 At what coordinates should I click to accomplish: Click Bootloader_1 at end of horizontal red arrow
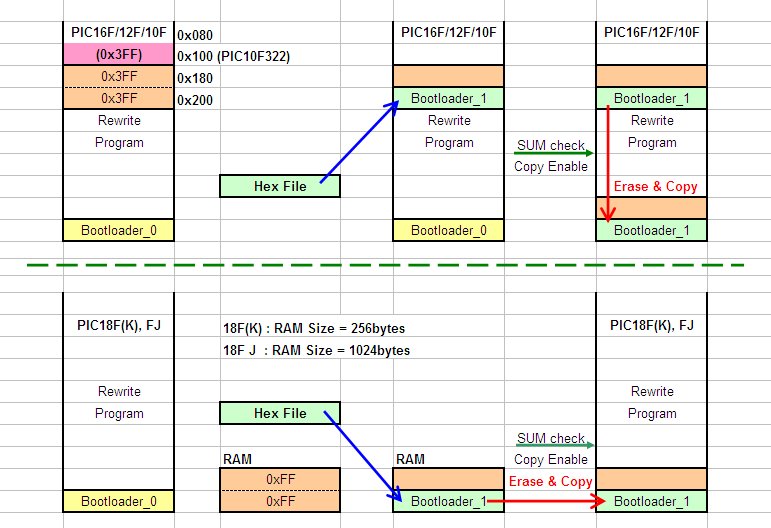[652, 501]
